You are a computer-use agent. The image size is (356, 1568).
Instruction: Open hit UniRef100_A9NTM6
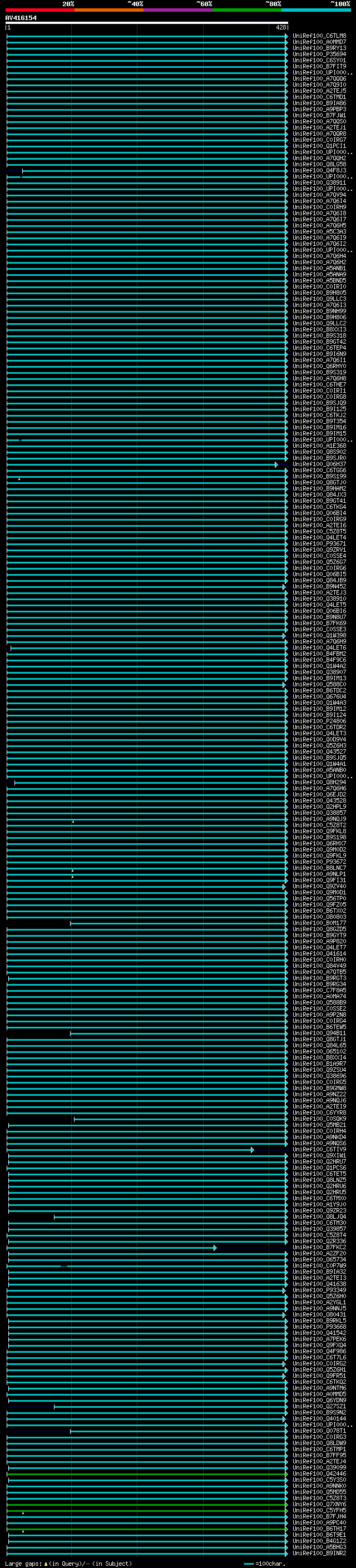pyautogui.click(x=319, y=1388)
